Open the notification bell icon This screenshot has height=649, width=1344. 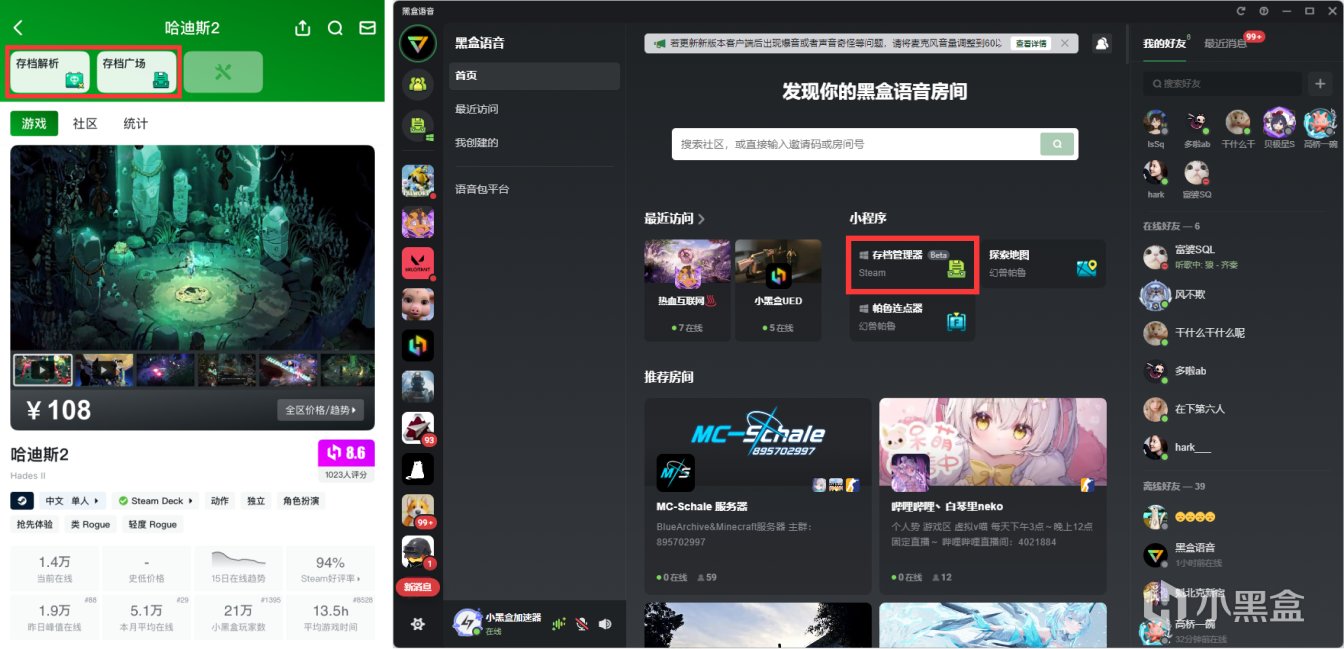tap(1102, 43)
